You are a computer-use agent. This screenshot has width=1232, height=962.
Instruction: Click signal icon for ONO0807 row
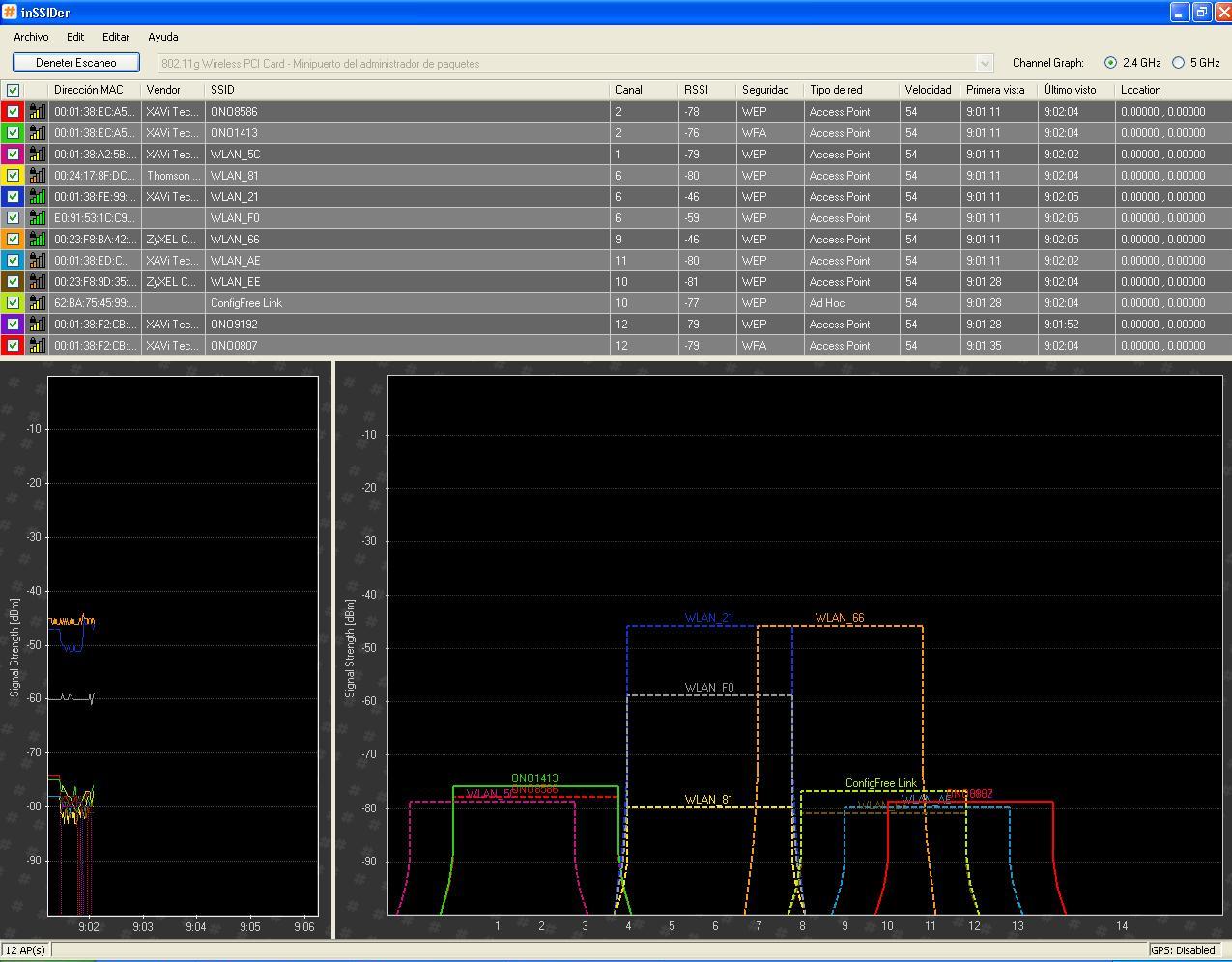(37, 346)
